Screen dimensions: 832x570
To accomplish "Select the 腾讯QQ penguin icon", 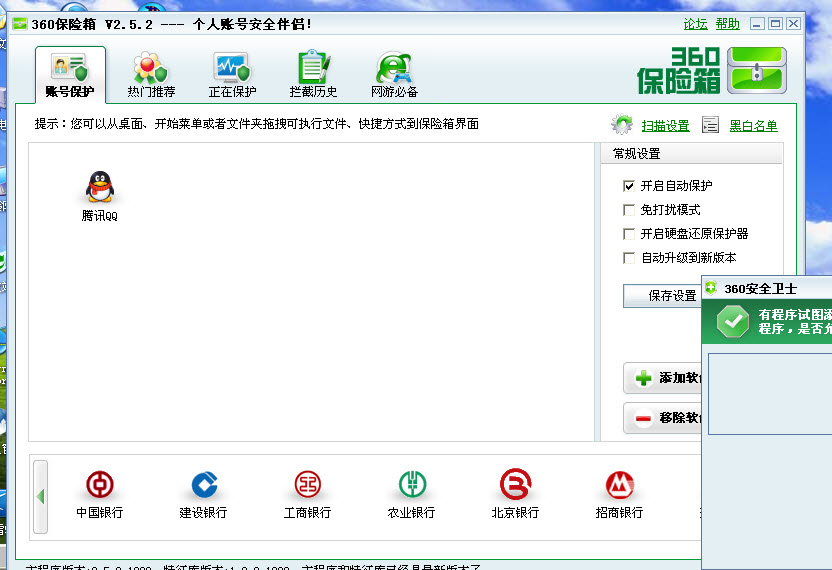I will tap(100, 187).
